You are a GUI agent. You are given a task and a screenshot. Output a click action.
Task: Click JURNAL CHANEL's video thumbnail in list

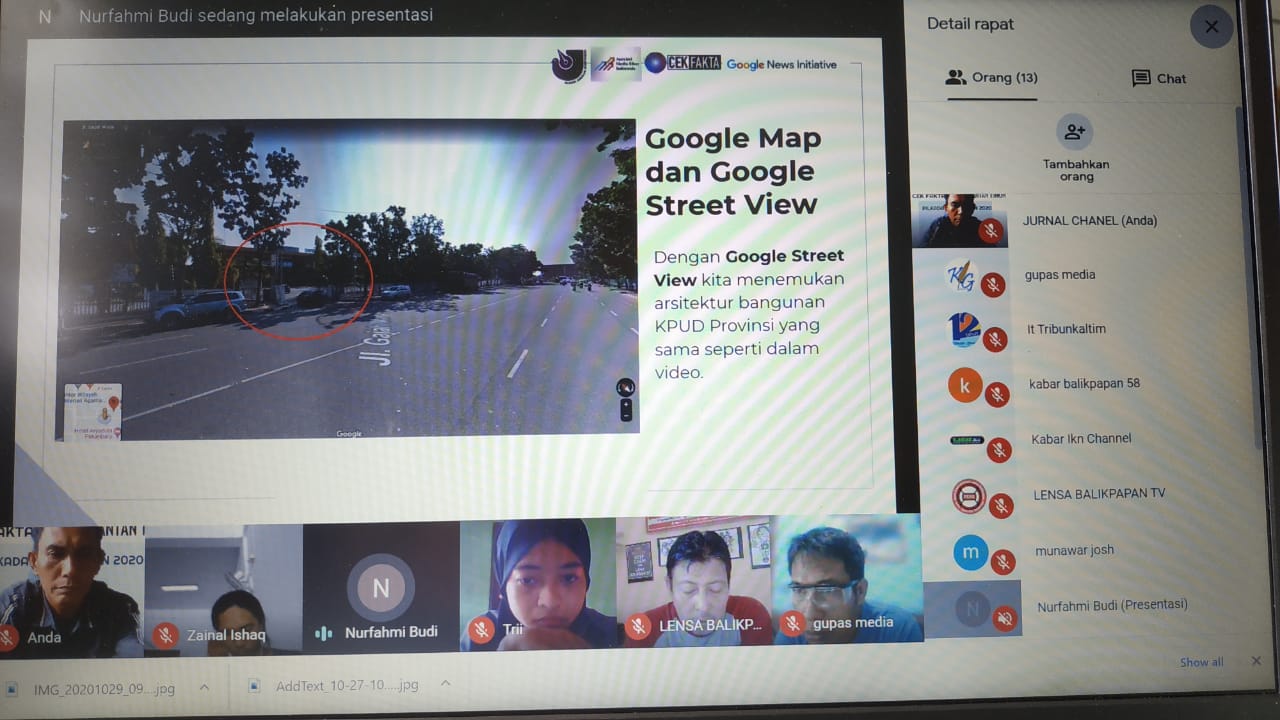(x=959, y=220)
